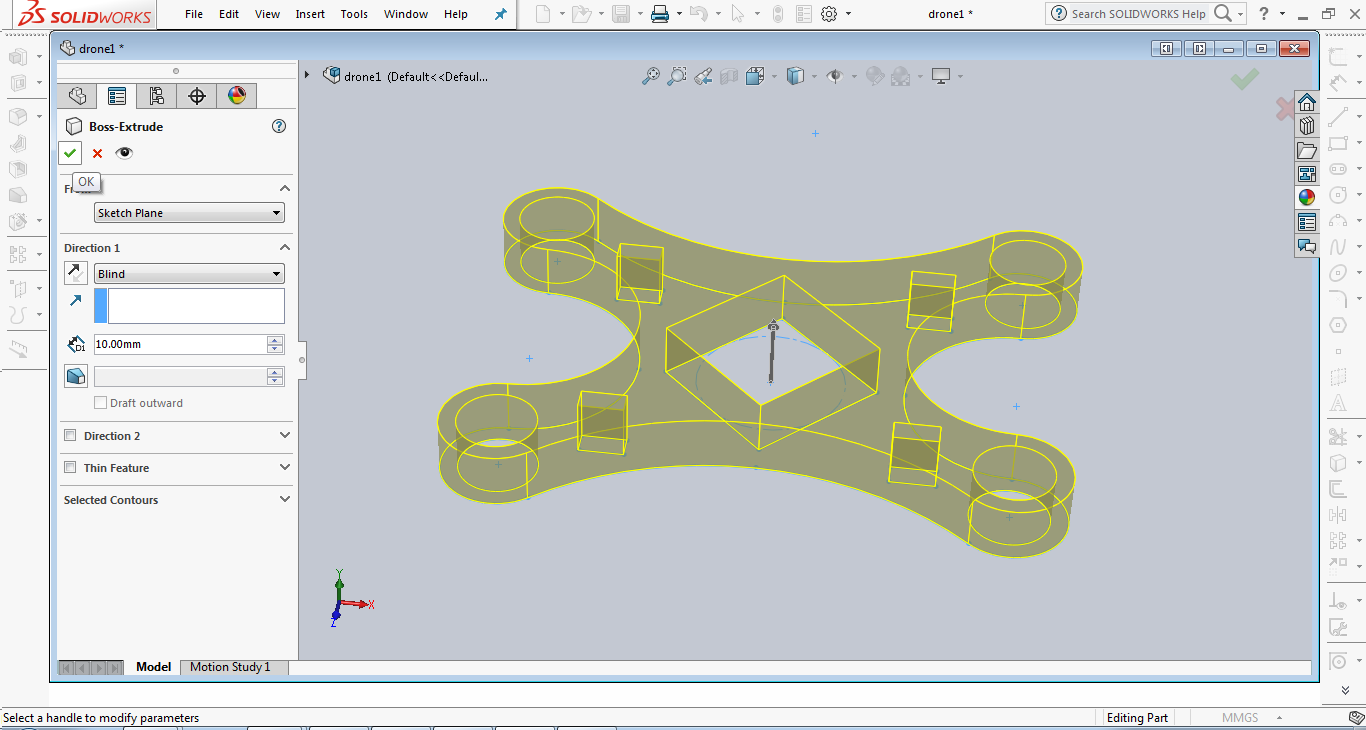
Task: Collapse the Direction 1 section
Action: pos(285,248)
